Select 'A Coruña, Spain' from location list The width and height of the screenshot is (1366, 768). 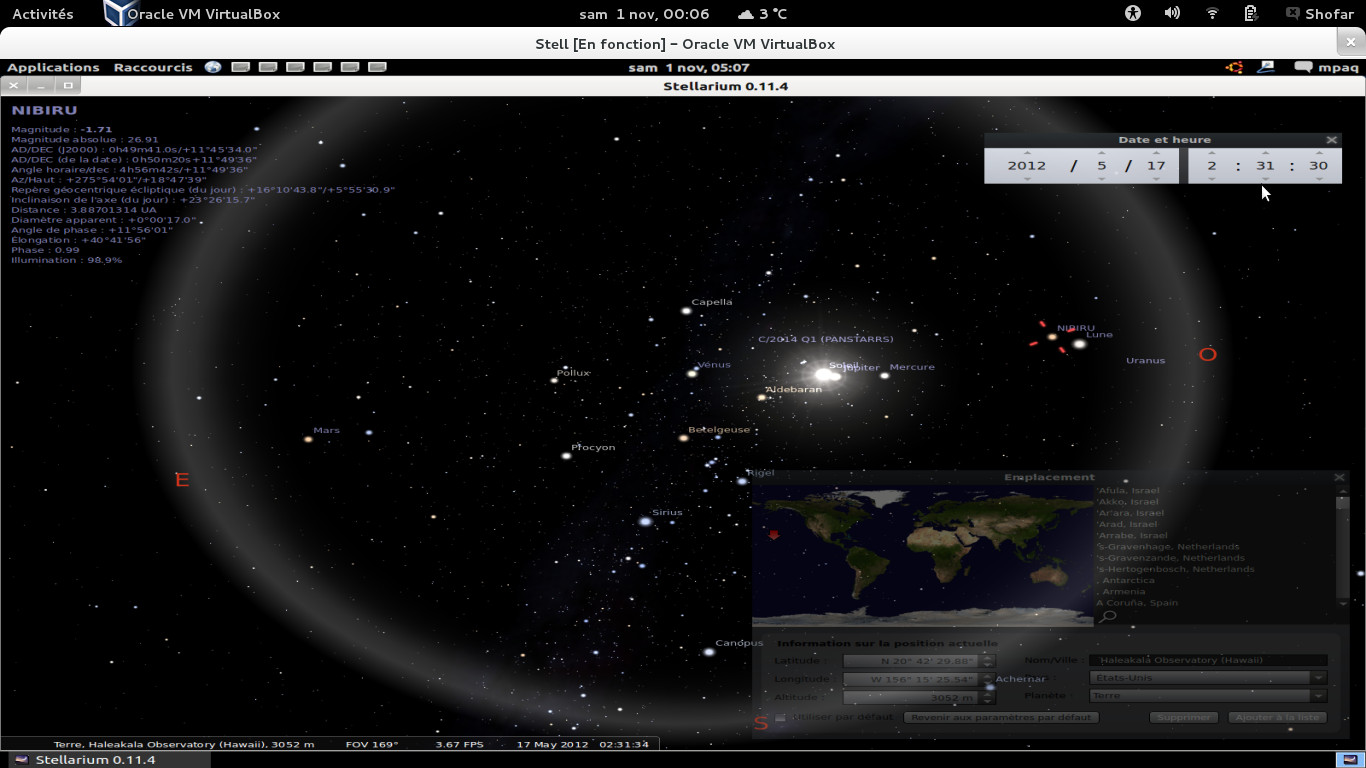1137,603
